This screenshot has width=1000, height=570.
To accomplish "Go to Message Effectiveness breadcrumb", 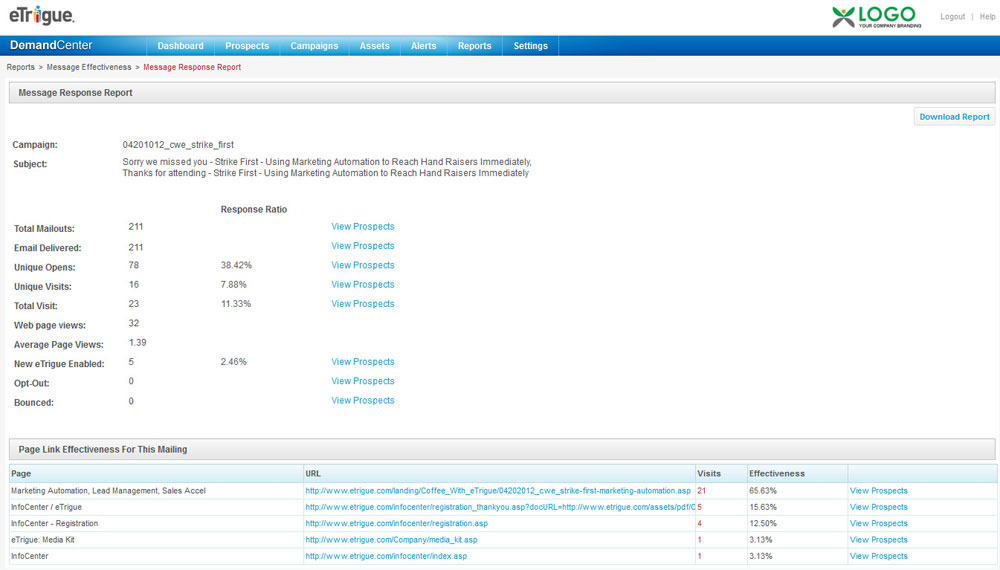I will tap(89, 67).
